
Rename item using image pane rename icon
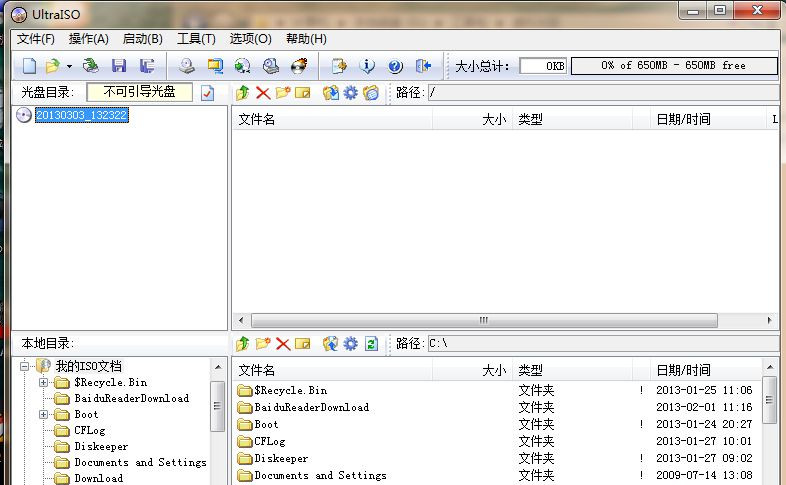[x=303, y=93]
